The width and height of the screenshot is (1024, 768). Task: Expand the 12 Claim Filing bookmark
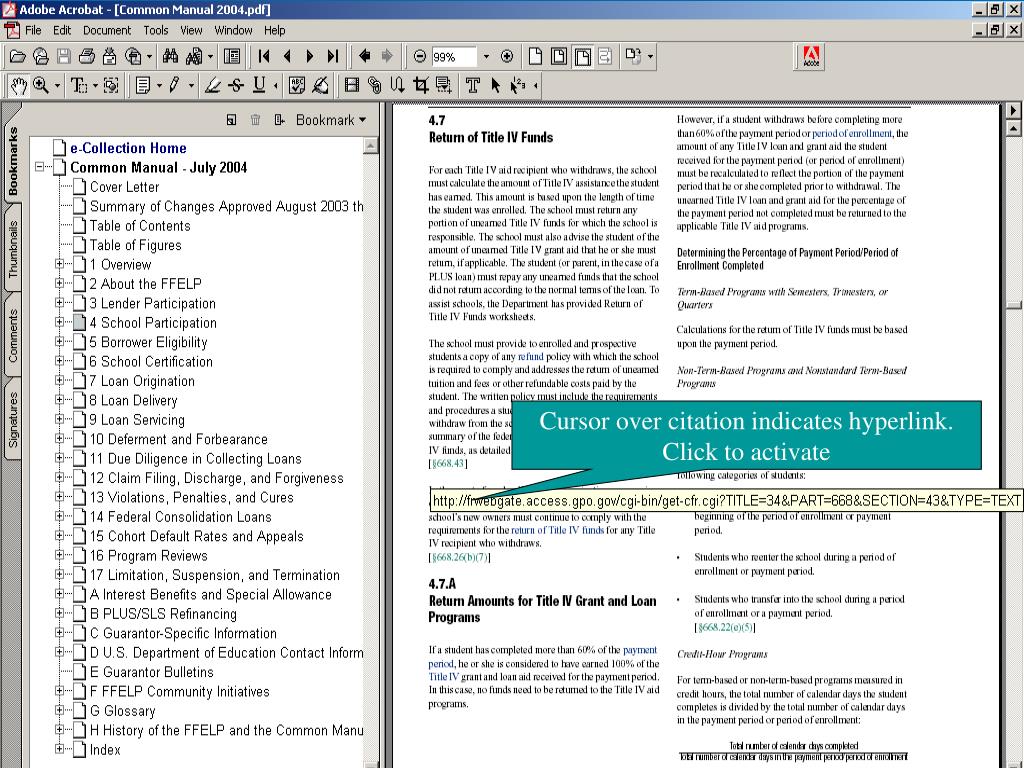[59, 477]
